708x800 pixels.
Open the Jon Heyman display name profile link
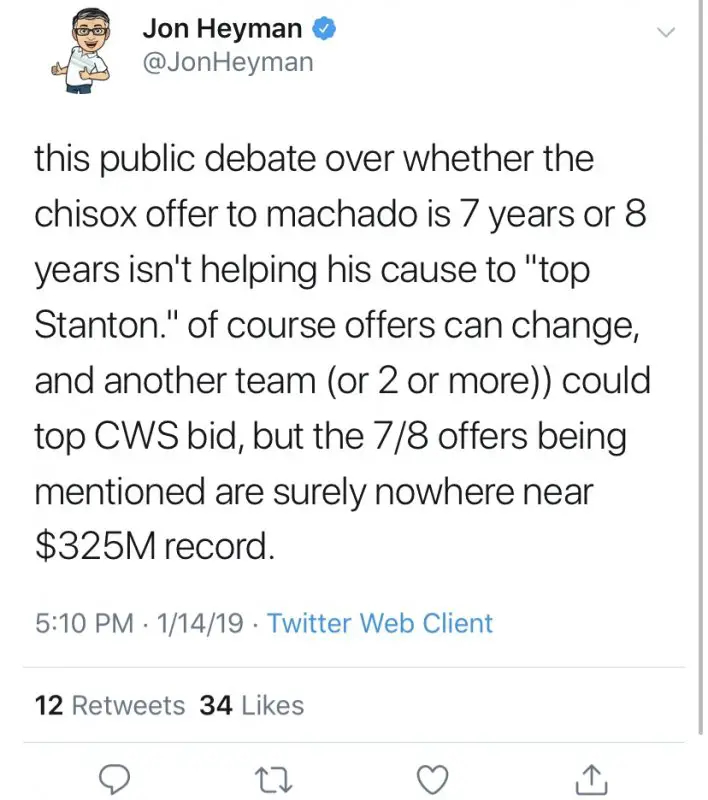[x=221, y=30]
